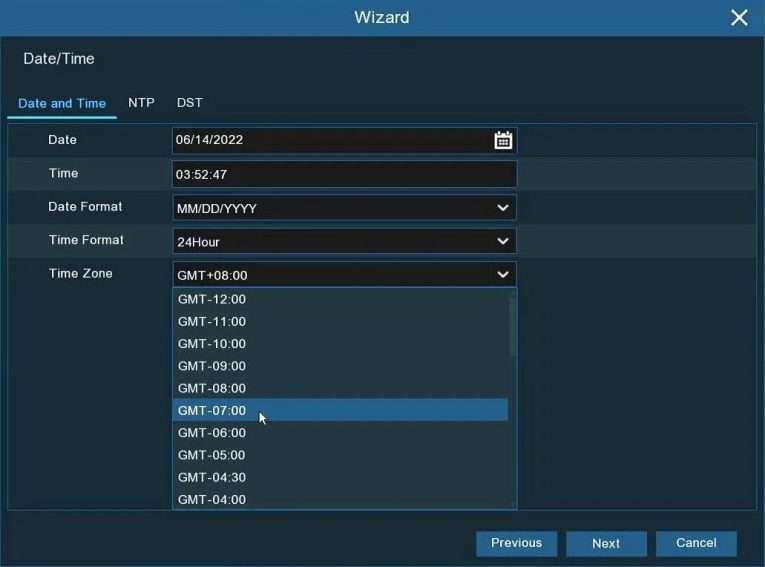Open the calendar picker icon
The height and width of the screenshot is (567, 765).
tap(503, 140)
